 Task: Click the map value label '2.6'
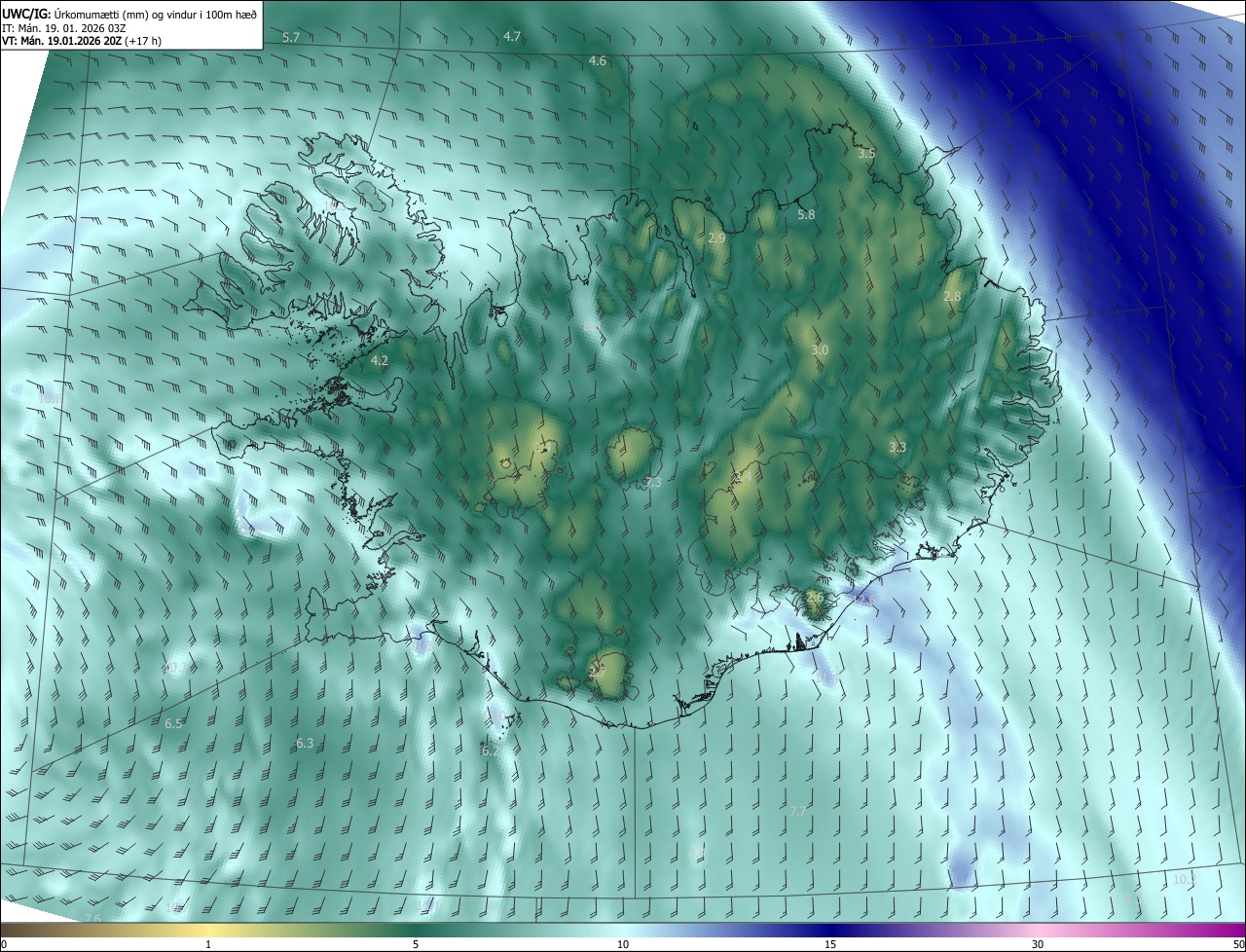pos(815,597)
